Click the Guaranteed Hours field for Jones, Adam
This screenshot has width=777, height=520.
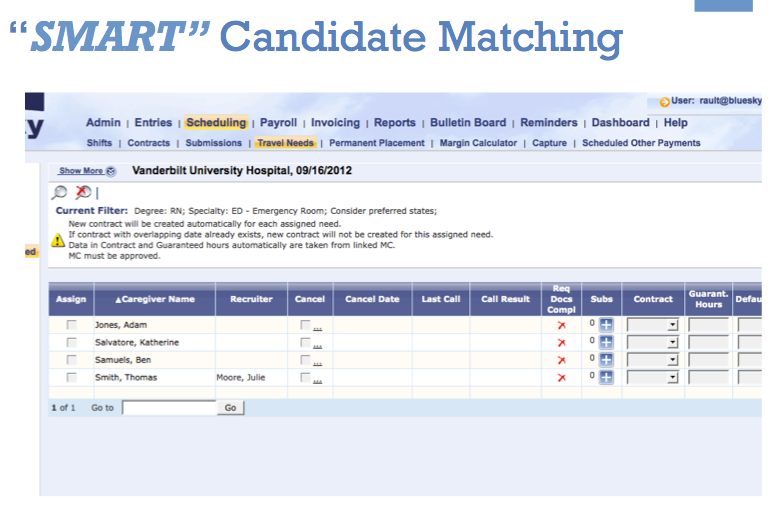(708, 325)
